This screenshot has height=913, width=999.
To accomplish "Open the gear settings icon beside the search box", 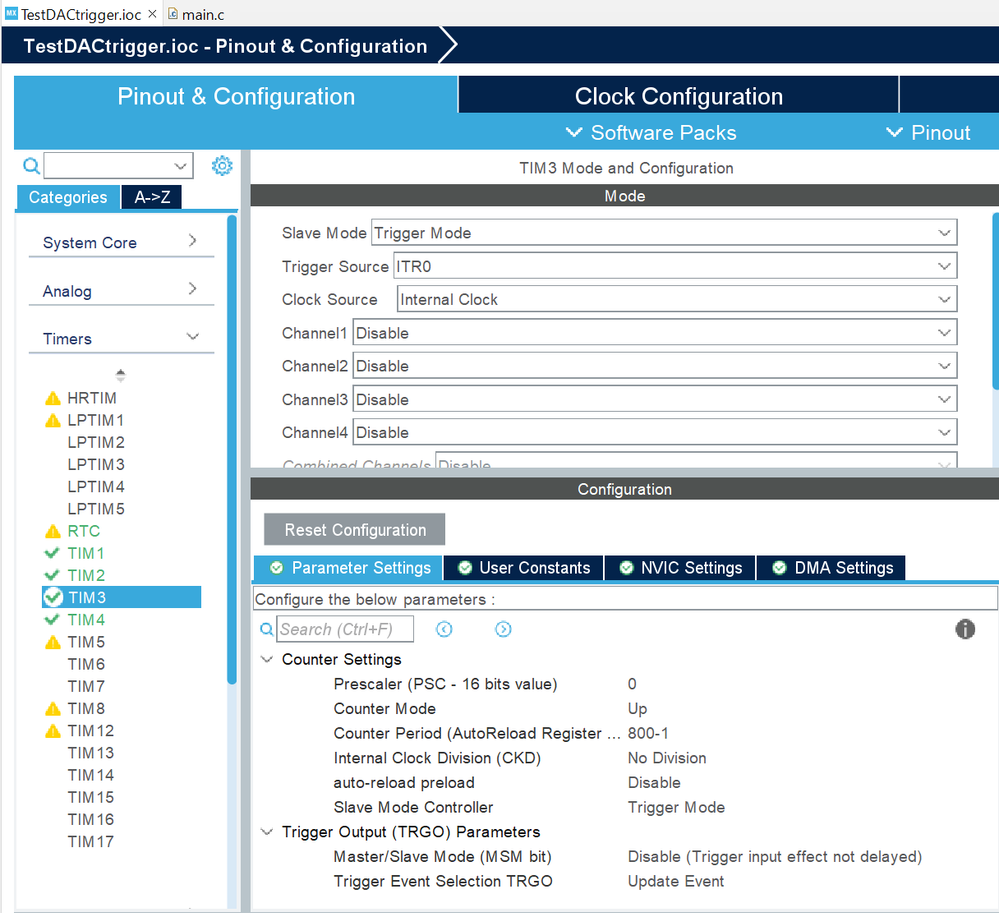I will point(222,166).
